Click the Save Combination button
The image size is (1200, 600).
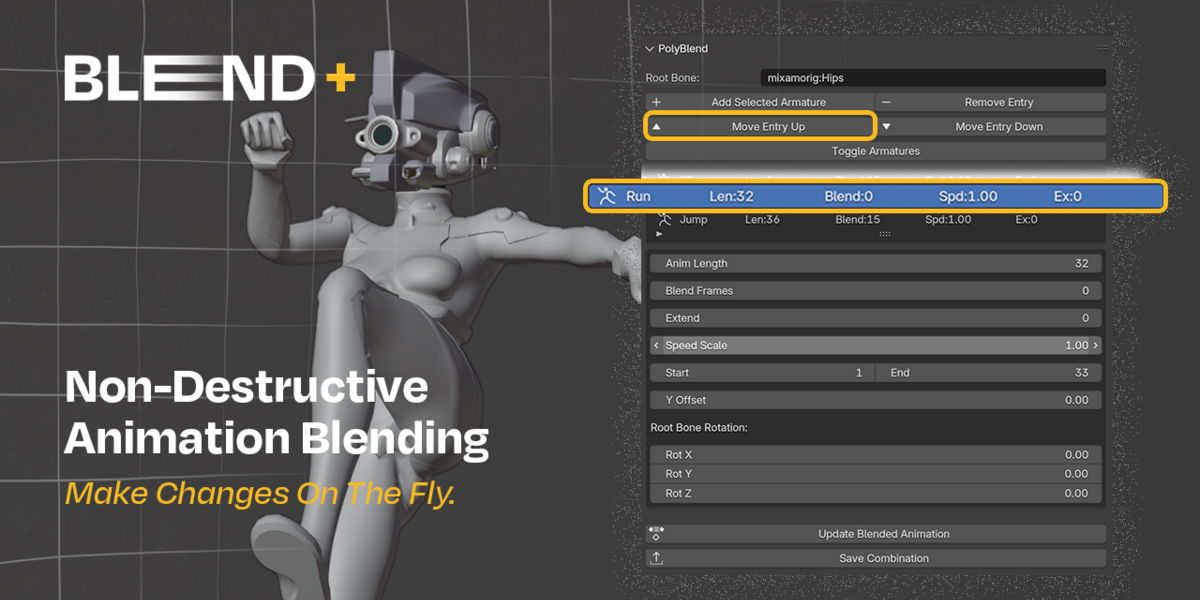[875, 558]
